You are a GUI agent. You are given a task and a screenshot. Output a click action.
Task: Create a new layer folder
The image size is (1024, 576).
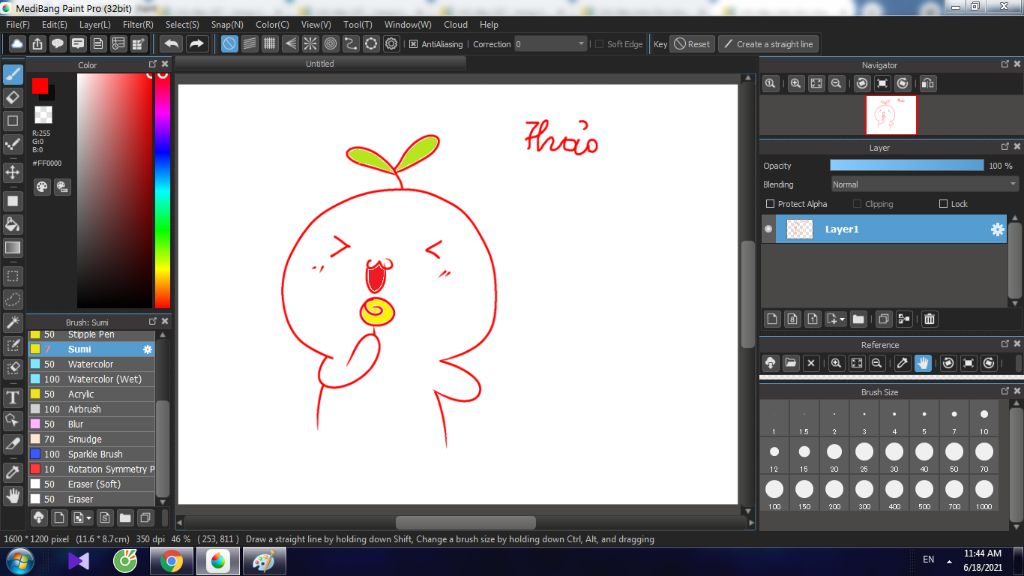pyautogui.click(x=858, y=319)
